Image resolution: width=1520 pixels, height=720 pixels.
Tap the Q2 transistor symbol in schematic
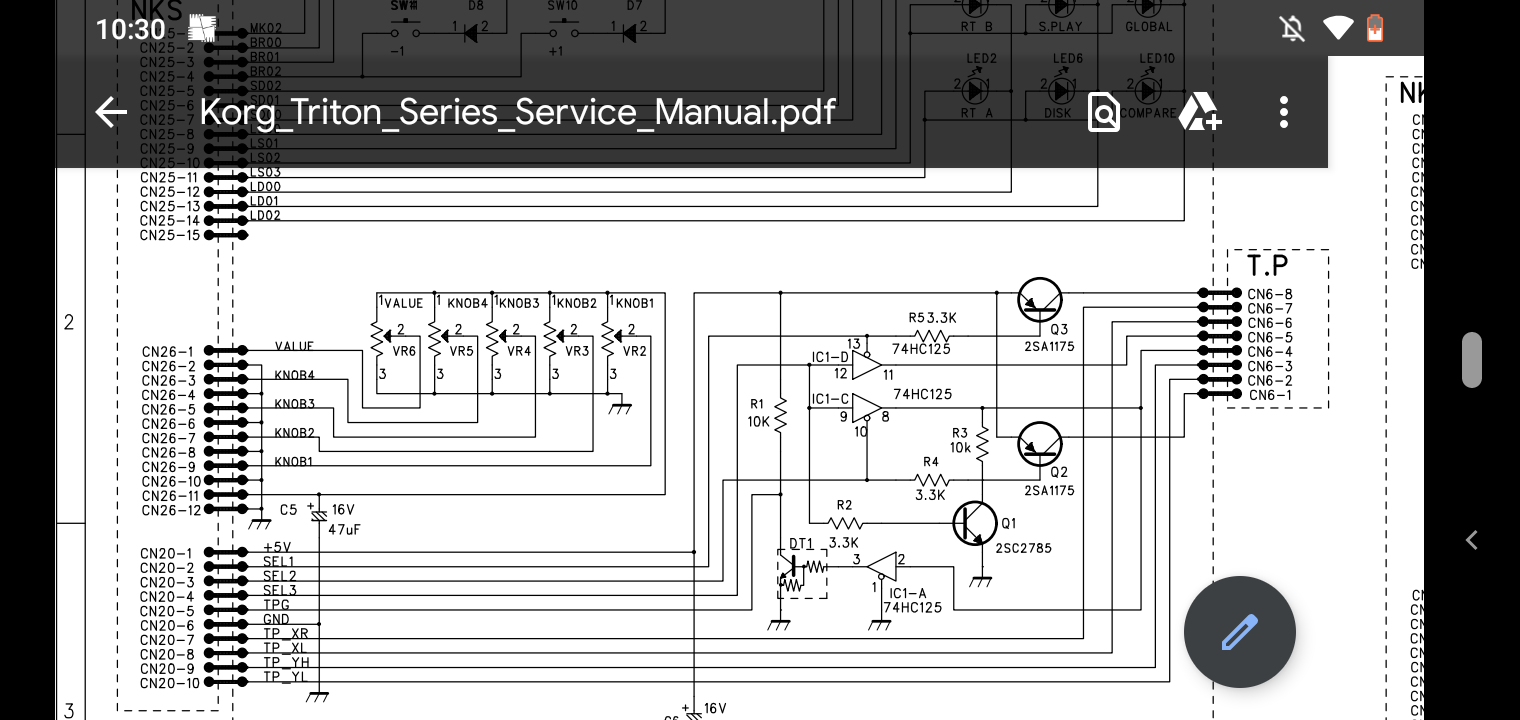[1040, 443]
